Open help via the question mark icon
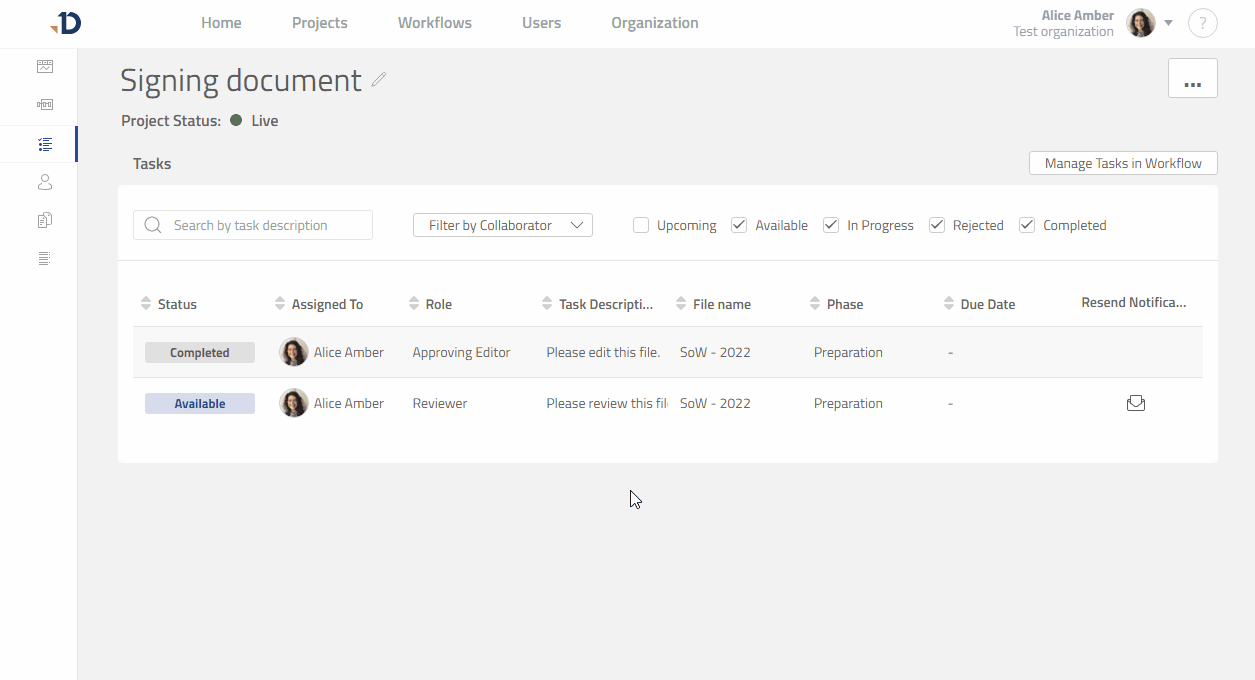The image size is (1255, 680). 1203,22
